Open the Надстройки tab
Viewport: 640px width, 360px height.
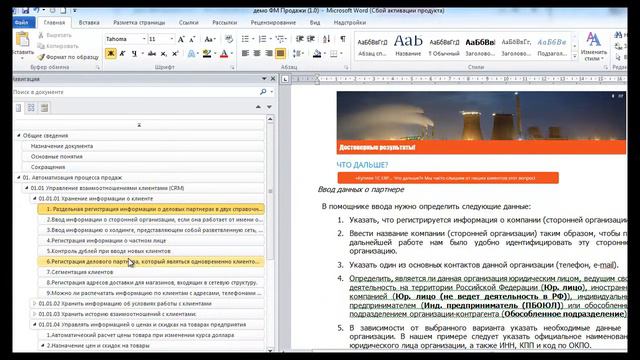(350, 23)
